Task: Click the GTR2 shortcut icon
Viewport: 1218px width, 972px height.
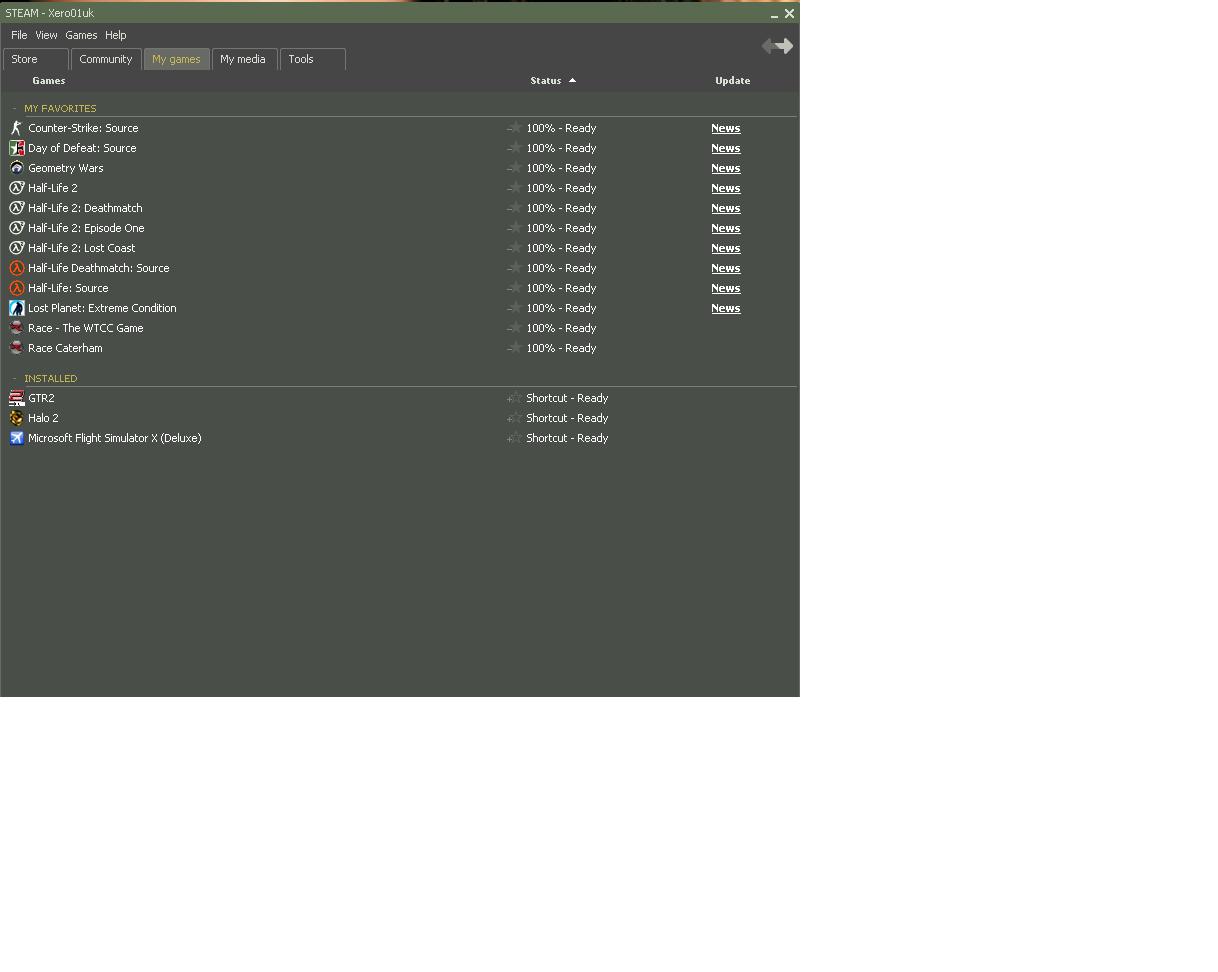Action: (16, 398)
